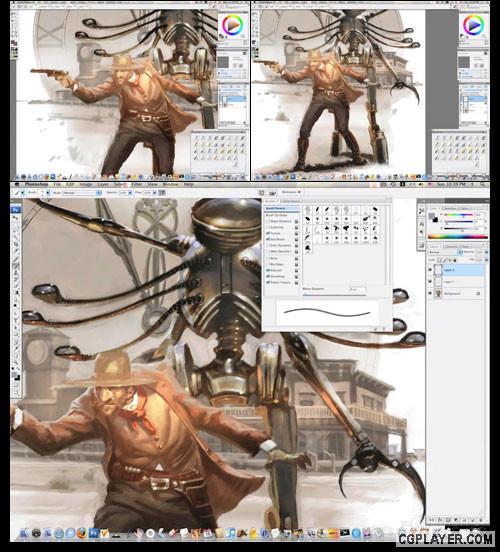500x552 pixels.
Task: Open the Layer menu
Action: coord(103,184)
